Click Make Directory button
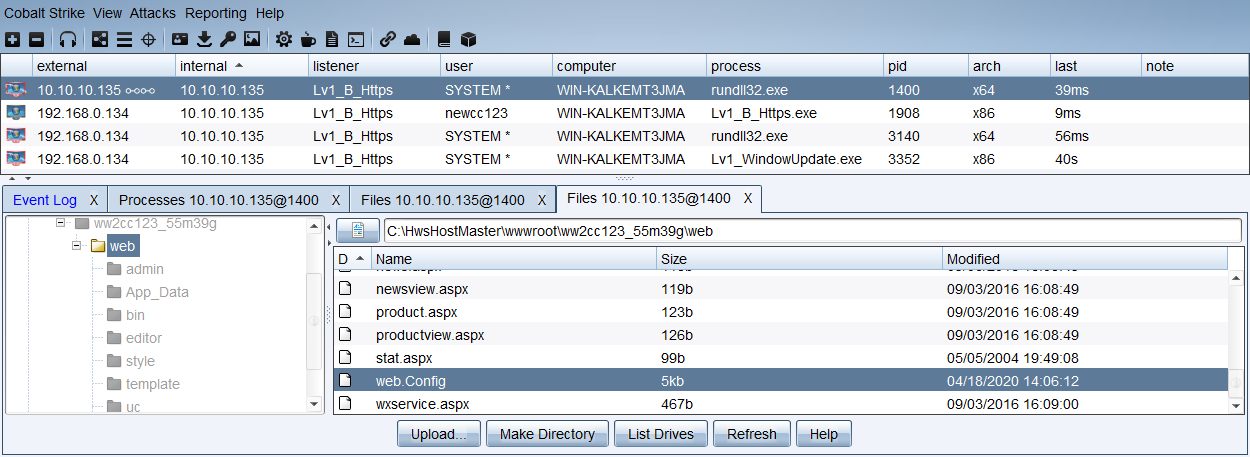The height and width of the screenshot is (457, 1250). [547, 434]
